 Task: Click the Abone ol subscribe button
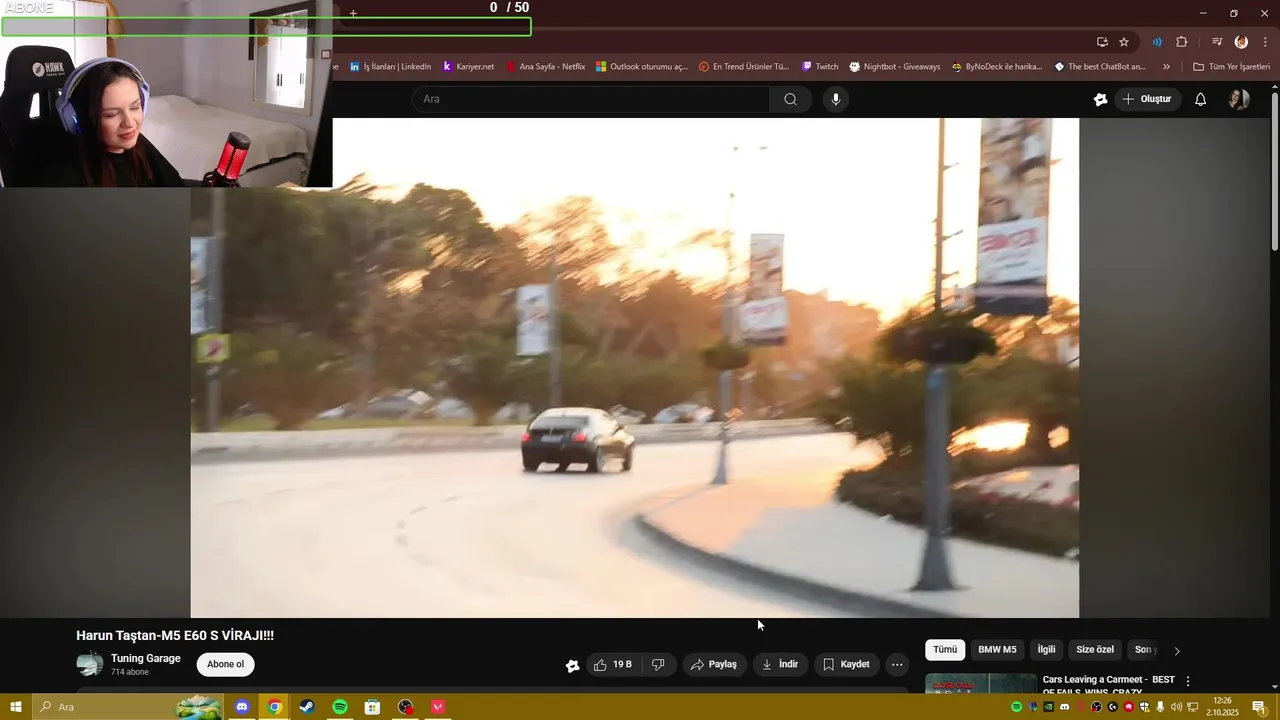[x=225, y=665]
